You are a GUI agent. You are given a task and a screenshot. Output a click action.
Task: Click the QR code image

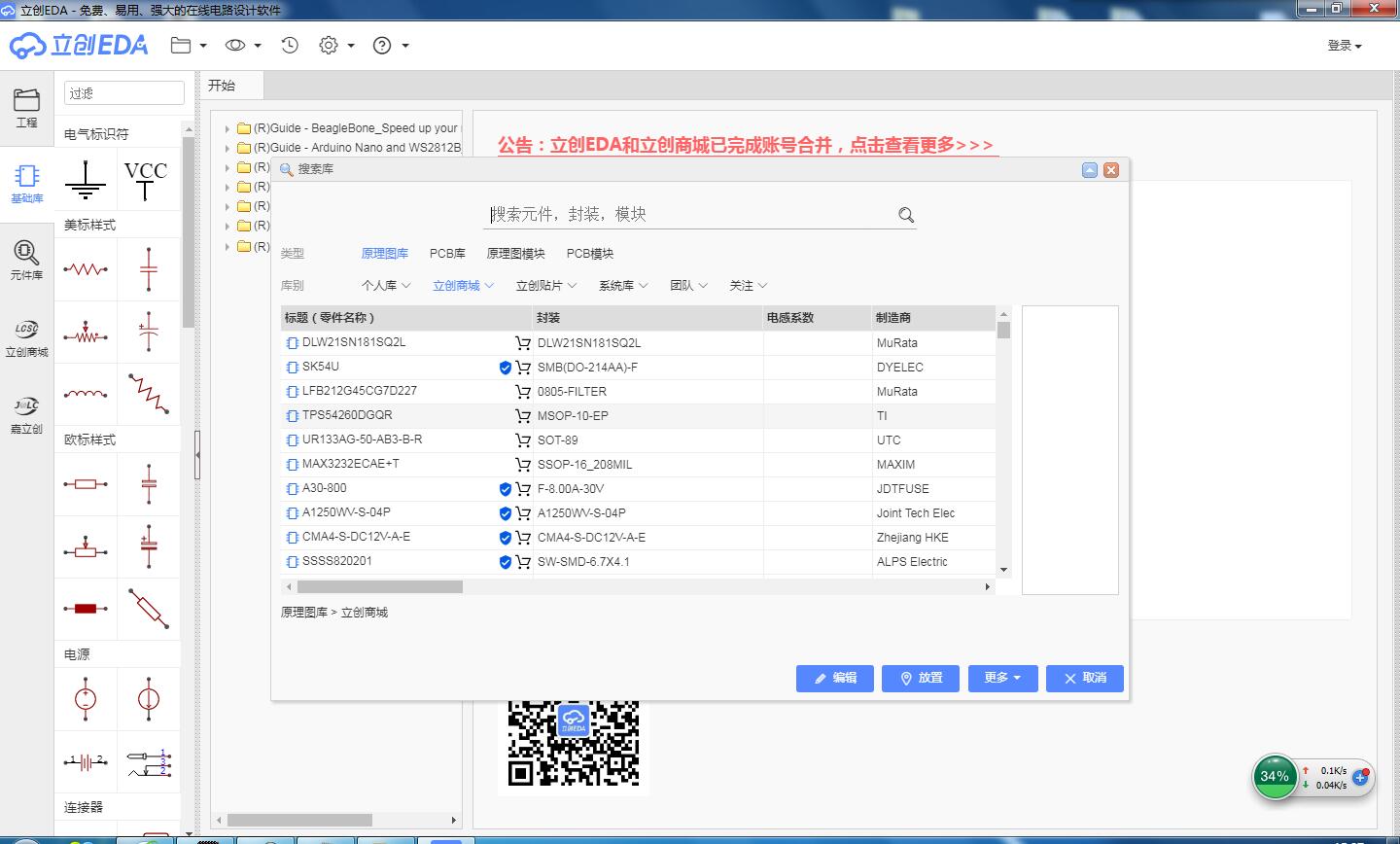pyautogui.click(x=574, y=743)
